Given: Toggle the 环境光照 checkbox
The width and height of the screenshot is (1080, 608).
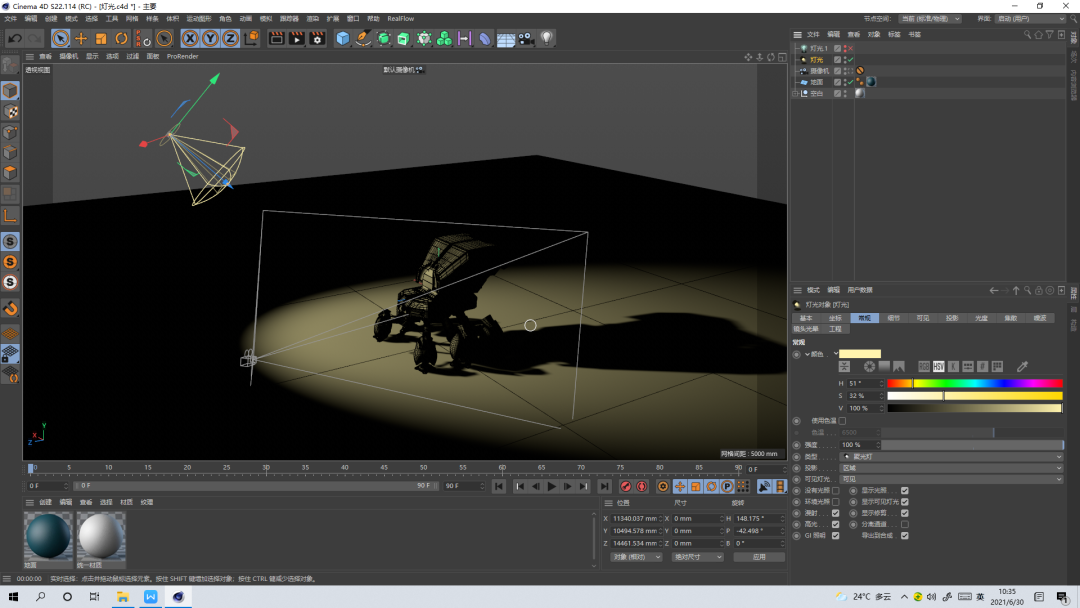Looking at the screenshot, I should [835, 502].
